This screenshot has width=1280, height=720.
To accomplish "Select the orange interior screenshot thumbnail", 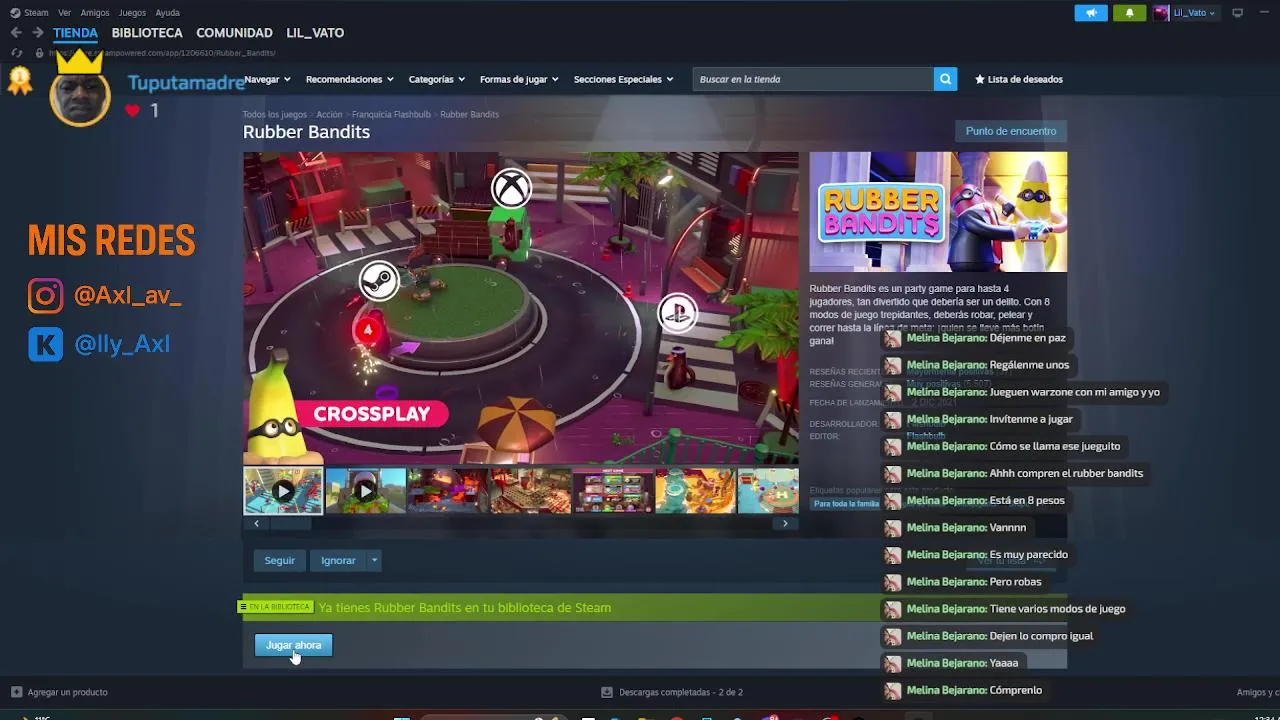I will pos(448,491).
